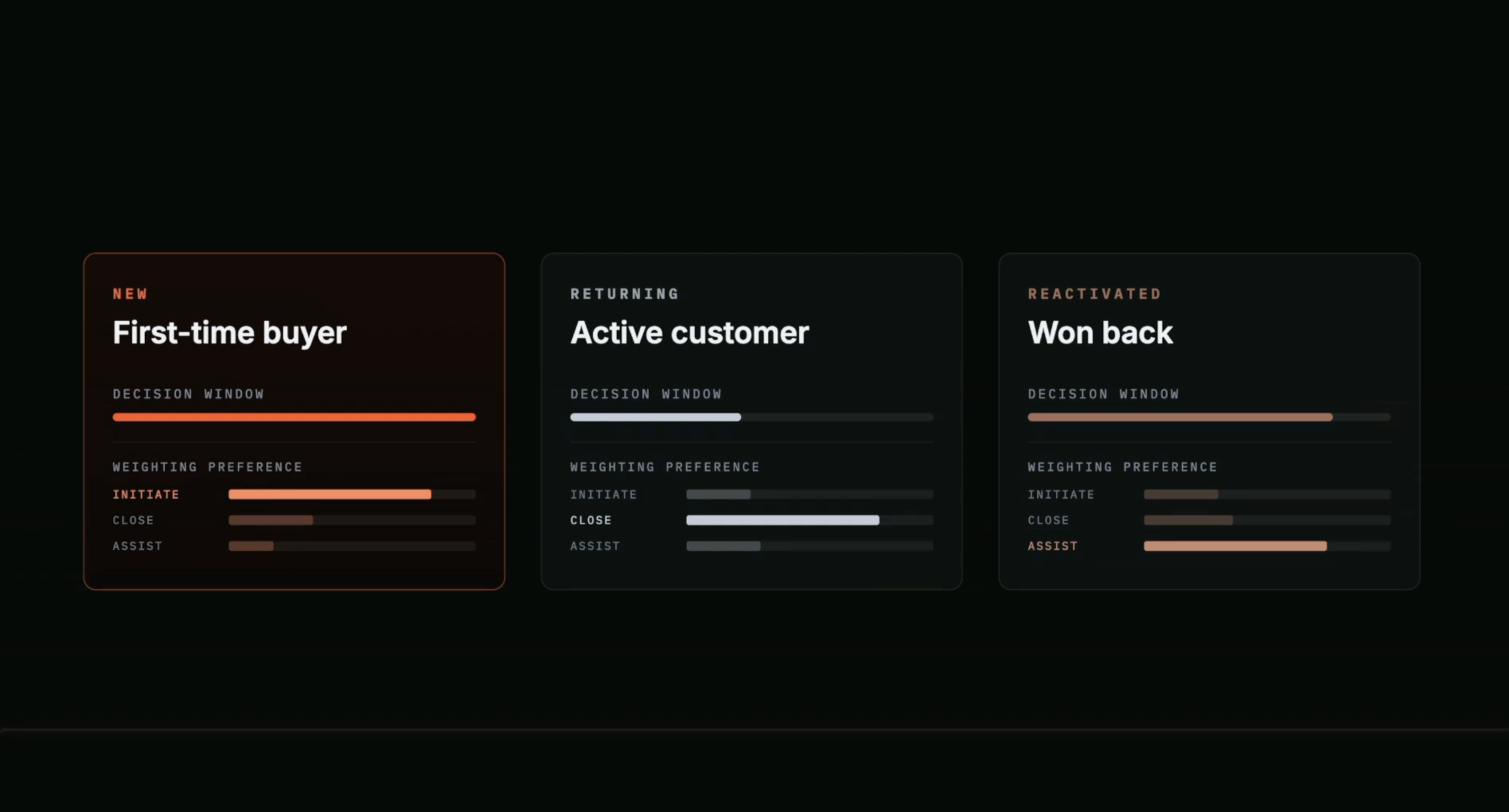The width and height of the screenshot is (1509, 812).
Task: Click ASSIST label in Active customer card
Action: click(x=595, y=546)
